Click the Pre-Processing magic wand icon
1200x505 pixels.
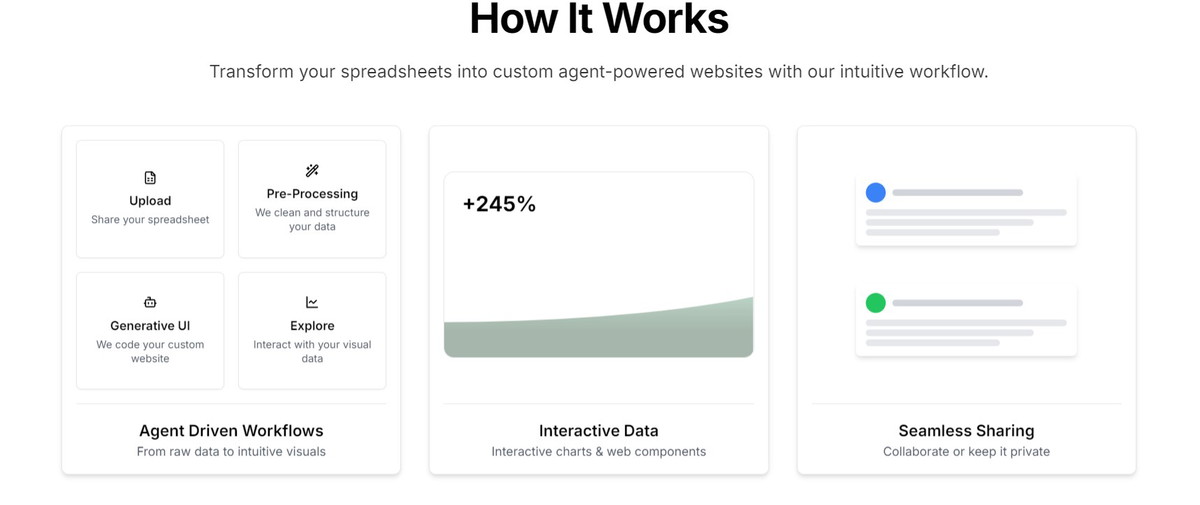point(312,171)
